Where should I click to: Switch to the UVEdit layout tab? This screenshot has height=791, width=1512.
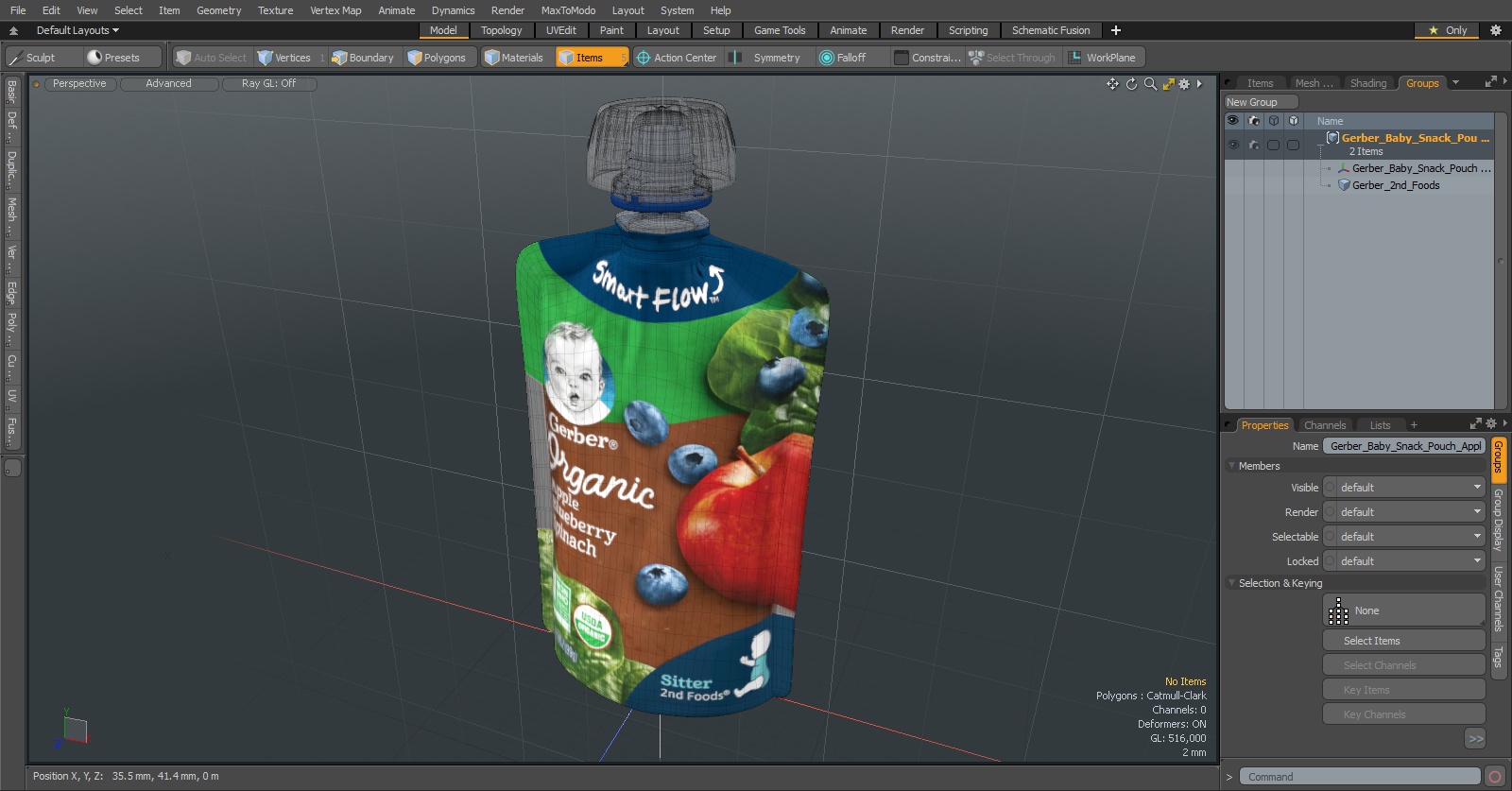point(560,30)
